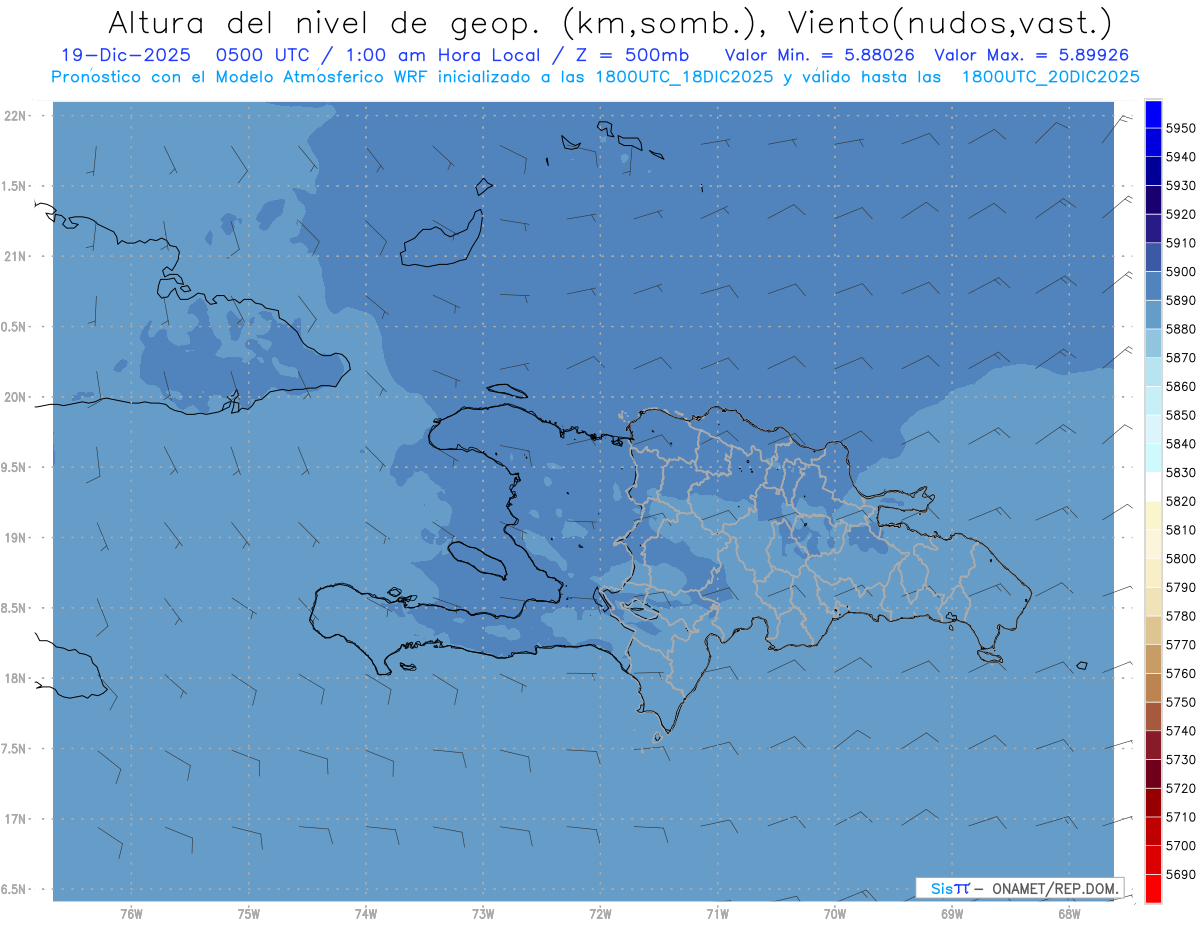Image resolution: width=1200 pixels, height=927 pixels.
Task: Click the legend value 5850
Action: pyautogui.click(x=1181, y=415)
